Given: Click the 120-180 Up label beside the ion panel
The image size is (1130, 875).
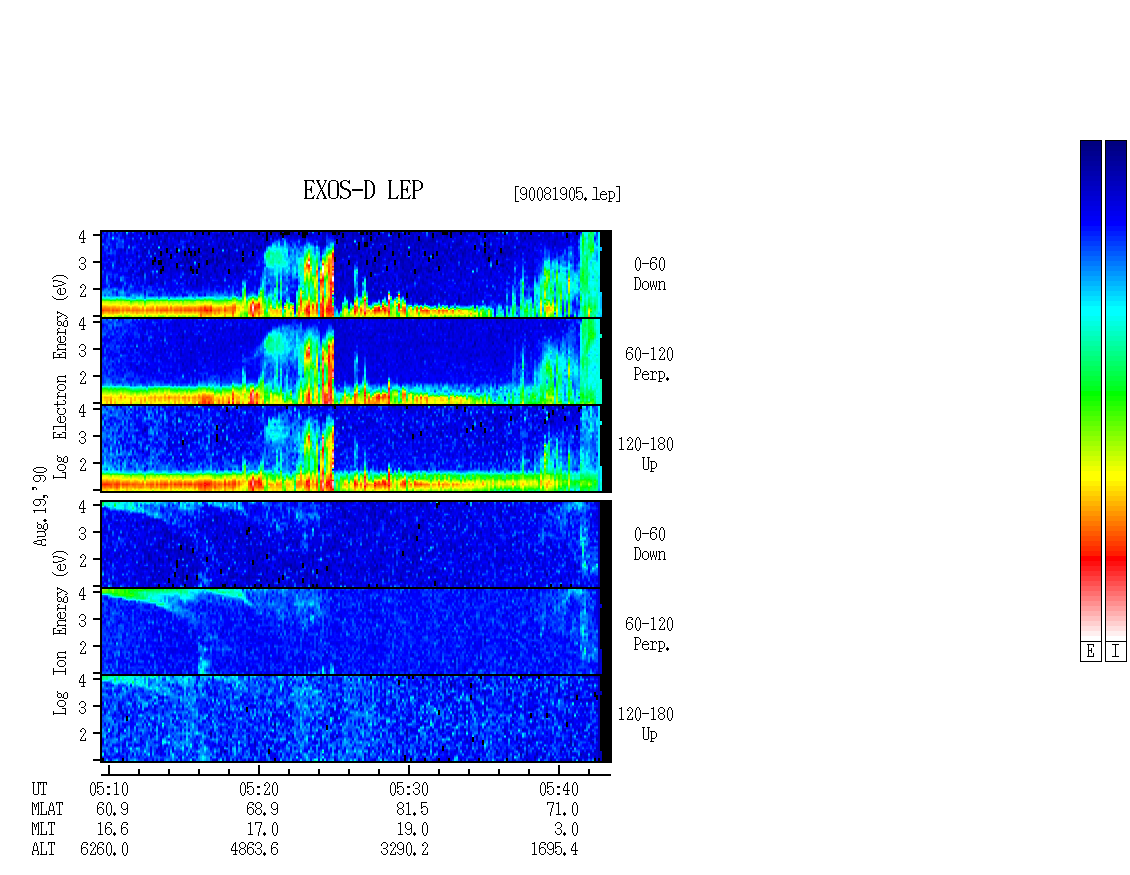Looking at the screenshot, I should pyautogui.click(x=646, y=724).
